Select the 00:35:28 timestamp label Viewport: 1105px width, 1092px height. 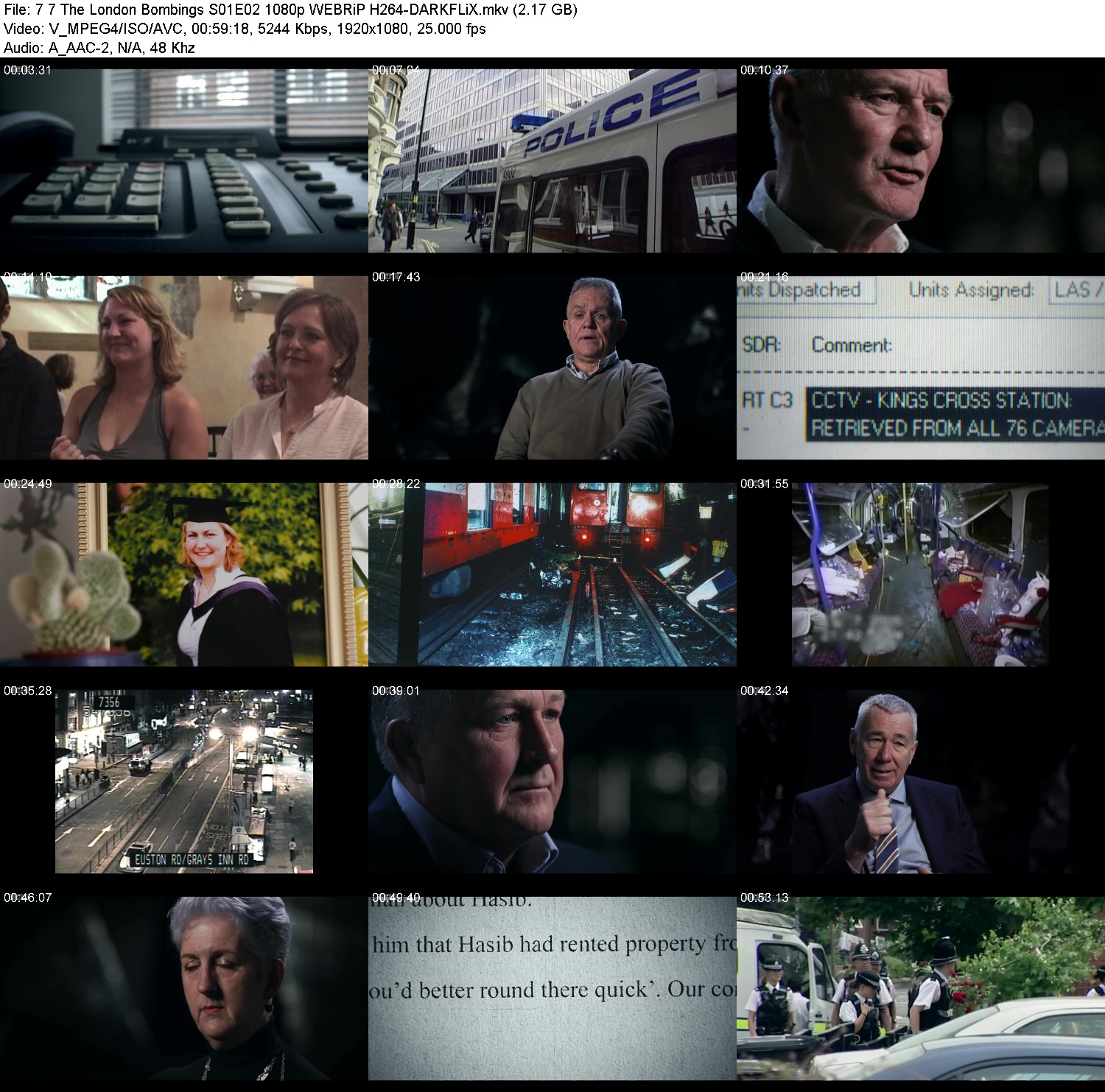[27, 691]
